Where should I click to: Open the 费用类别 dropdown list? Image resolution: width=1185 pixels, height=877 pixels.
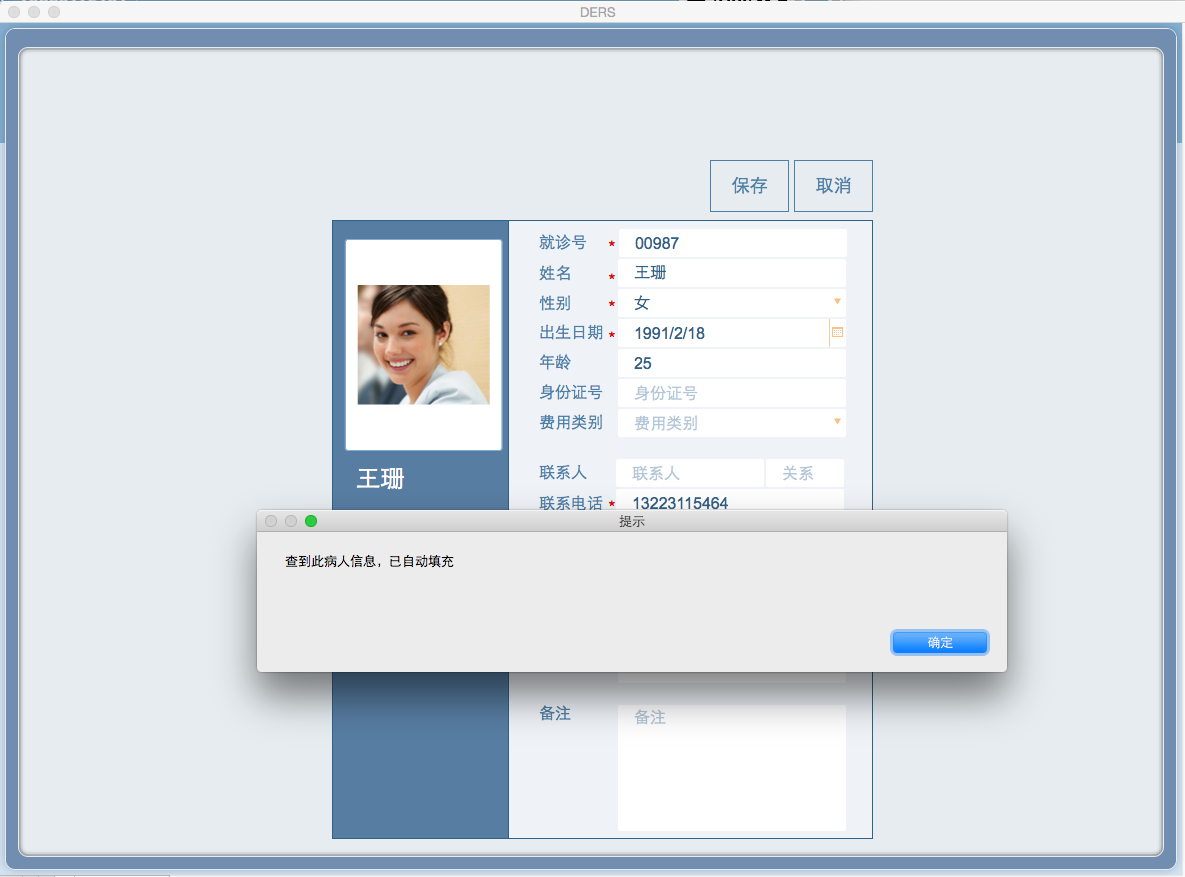[x=837, y=422]
